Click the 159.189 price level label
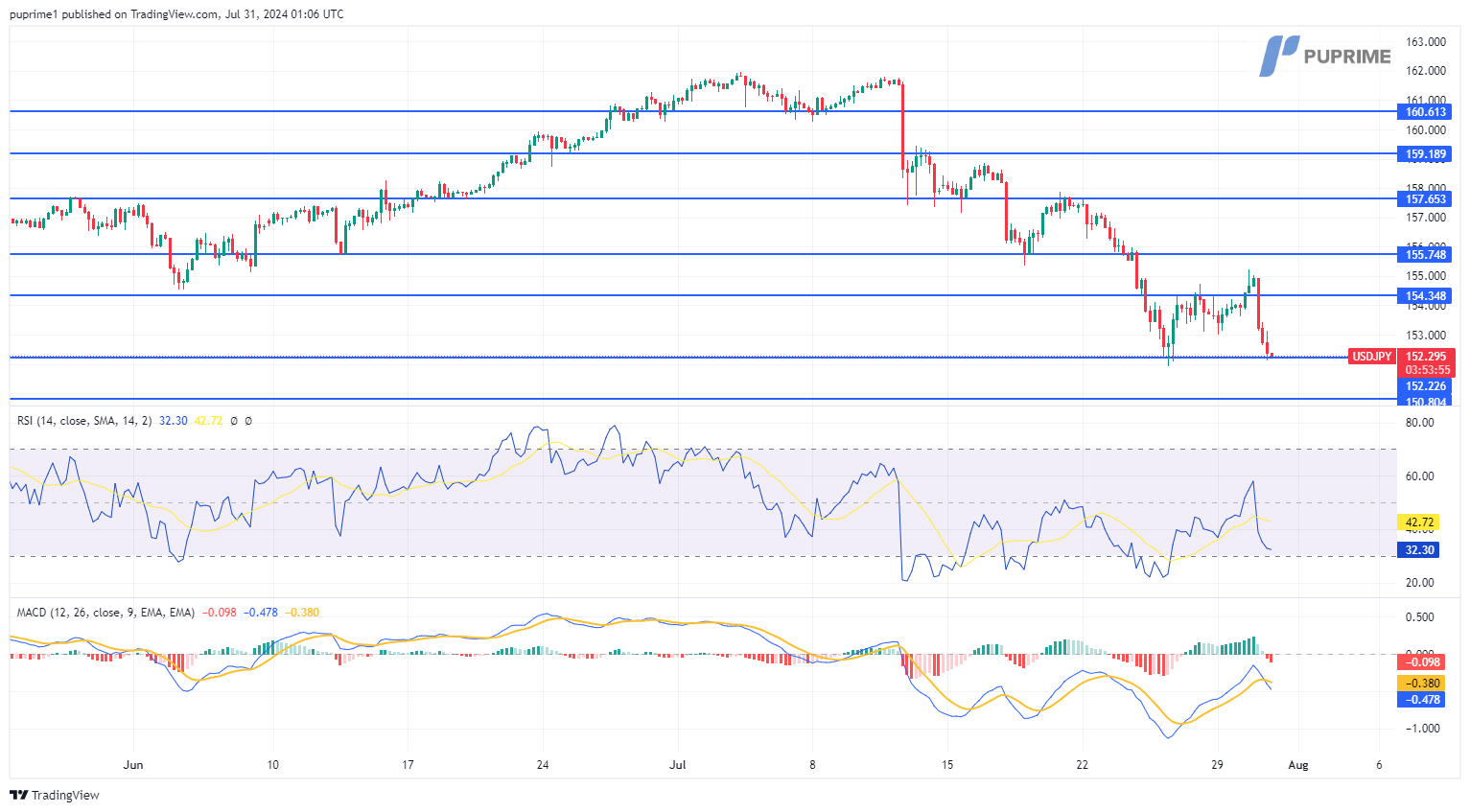Image resolution: width=1470 pixels, height=812 pixels. (x=1426, y=154)
